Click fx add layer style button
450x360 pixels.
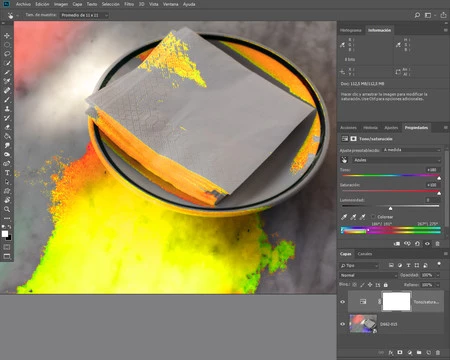click(x=391, y=352)
